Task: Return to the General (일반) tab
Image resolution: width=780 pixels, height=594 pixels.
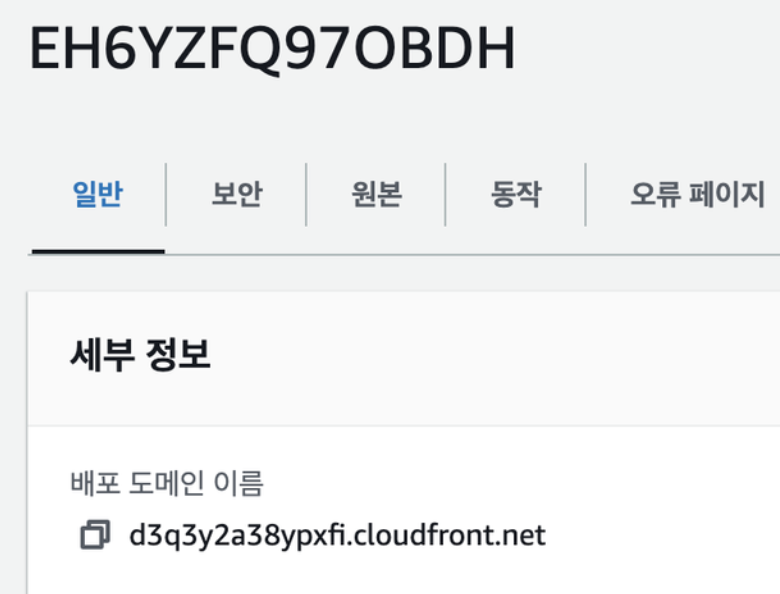Action: (x=98, y=194)
